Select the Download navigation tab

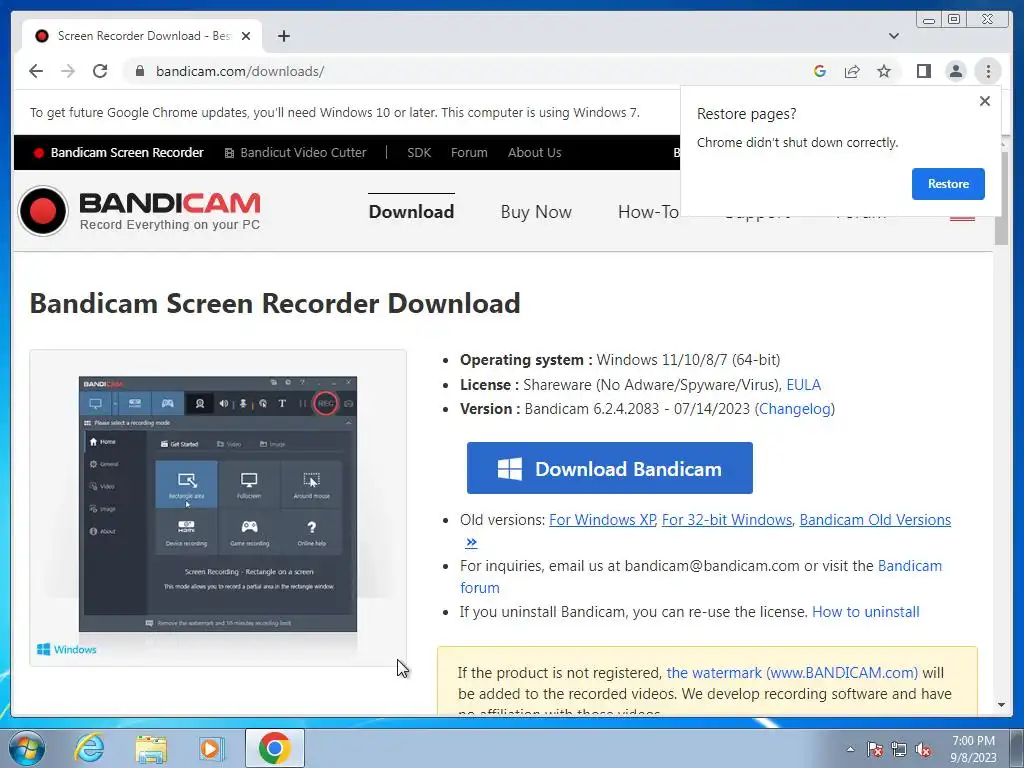(x=411, y=212)
